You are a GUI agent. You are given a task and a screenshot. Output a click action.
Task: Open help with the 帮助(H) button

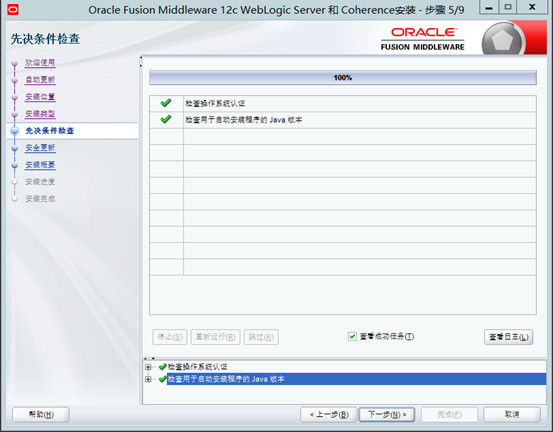click(41, 415)
